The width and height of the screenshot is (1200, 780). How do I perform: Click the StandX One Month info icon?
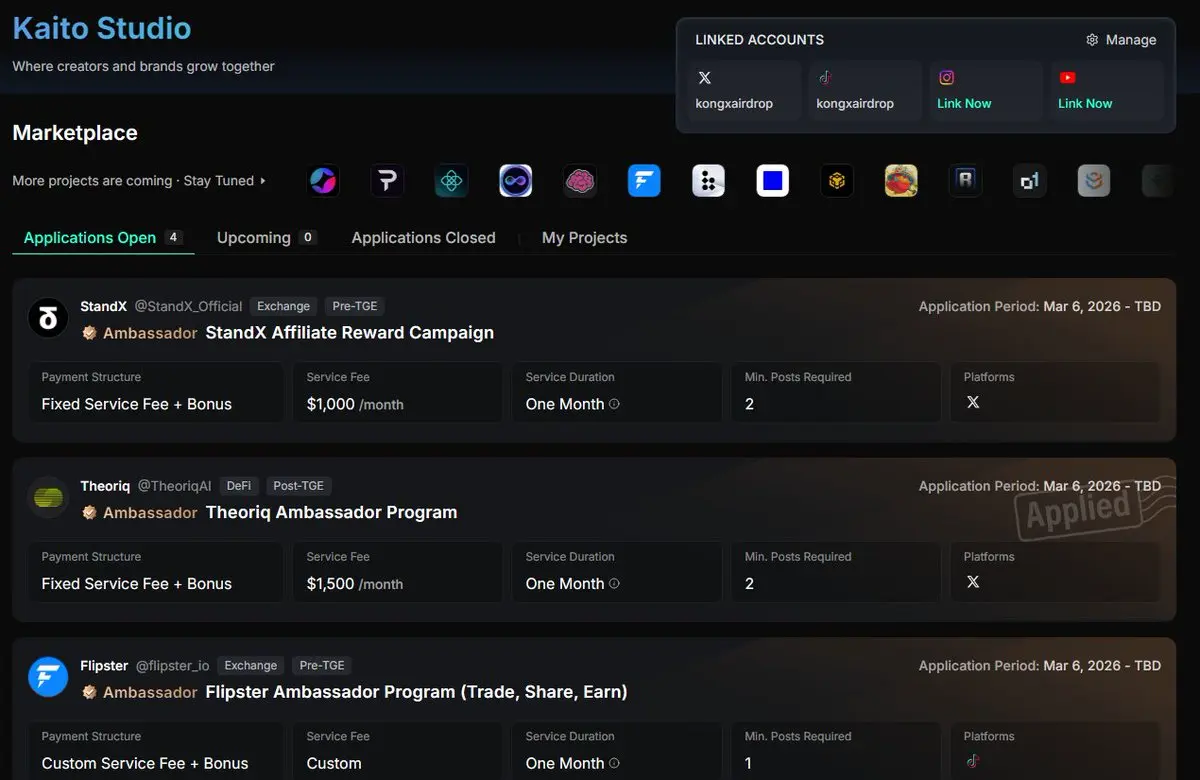tap(614, 404)
